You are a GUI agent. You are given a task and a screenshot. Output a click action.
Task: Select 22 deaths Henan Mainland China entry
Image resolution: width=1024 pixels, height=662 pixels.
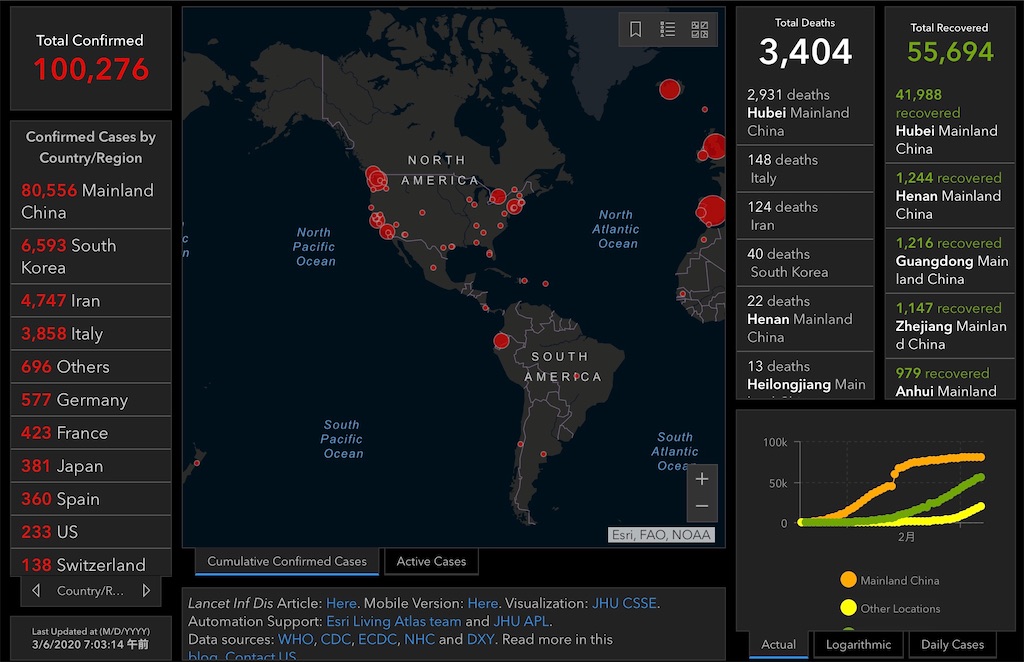pyautogui.click(x=805, y=319)
